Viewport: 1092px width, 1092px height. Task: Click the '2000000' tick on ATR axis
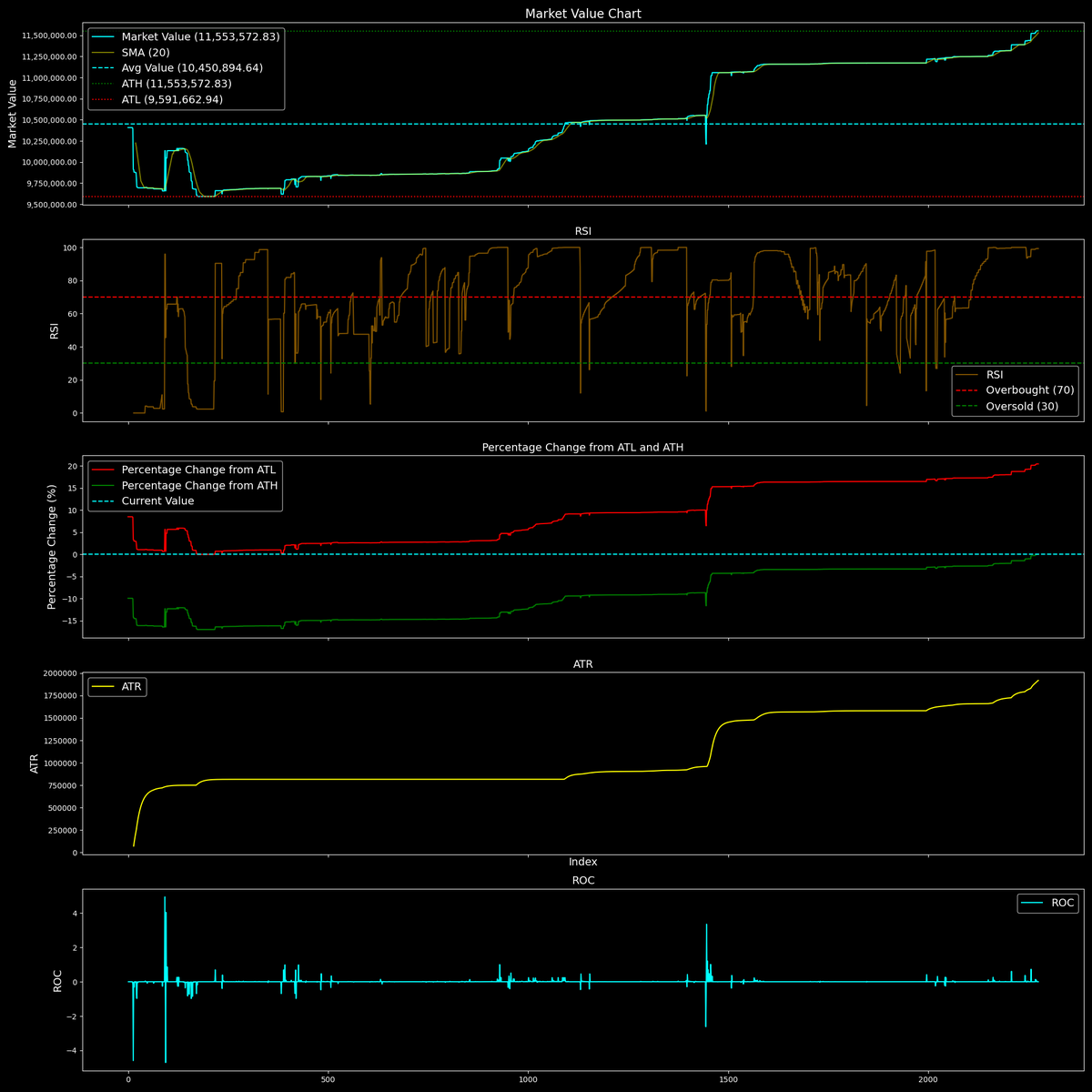click(59, 673)
